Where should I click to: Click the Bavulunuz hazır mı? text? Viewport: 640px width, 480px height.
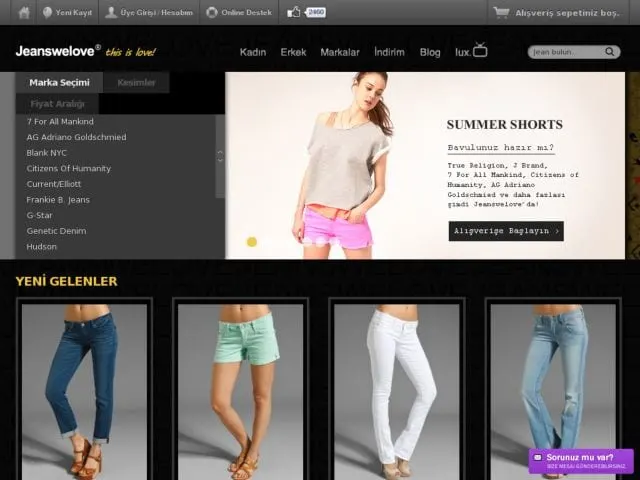501,147
